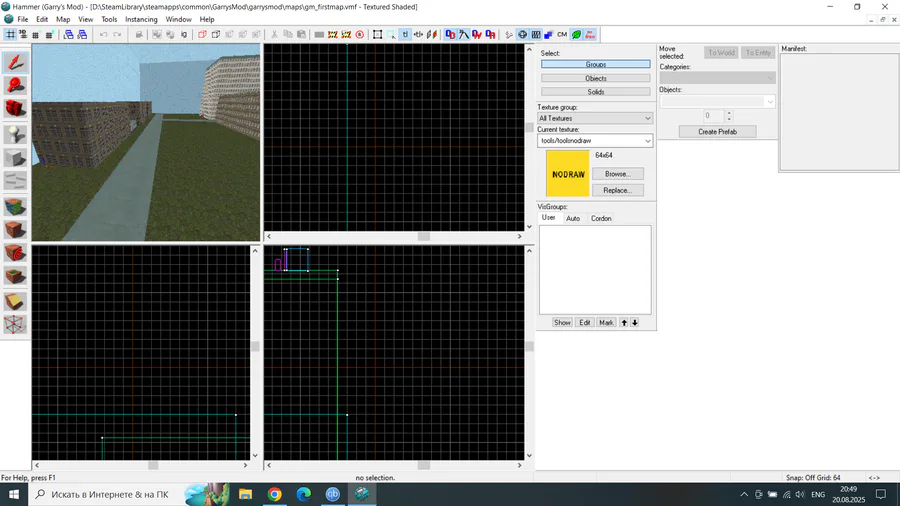
Task: Click the 3D camera viewport
Action: point(146,142)
